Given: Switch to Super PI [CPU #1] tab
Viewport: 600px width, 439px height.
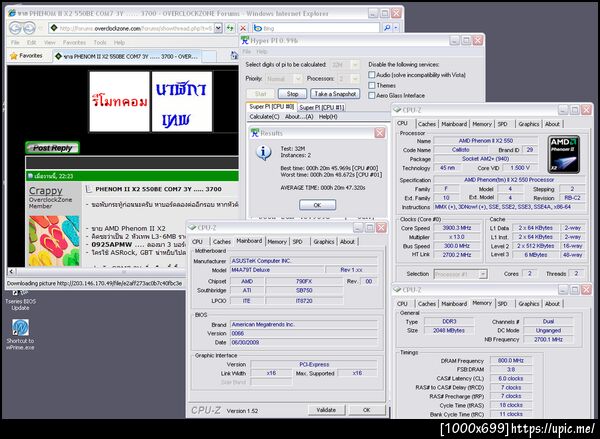Looking at the screenshot, I should click(x=321, y=108).
